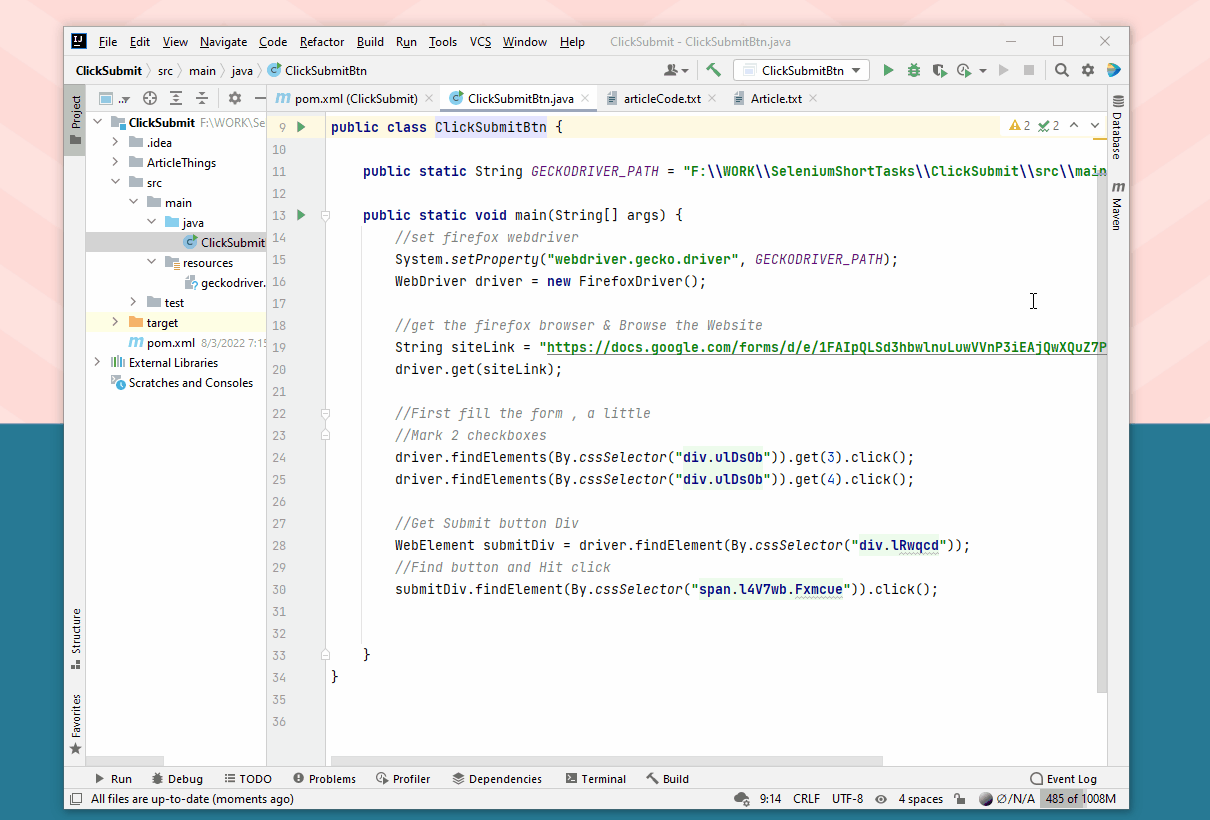Screen dimensions: 1210x820
Task: Open the Database tool window
Action: pyautogui.click(x=1117, y=127)
